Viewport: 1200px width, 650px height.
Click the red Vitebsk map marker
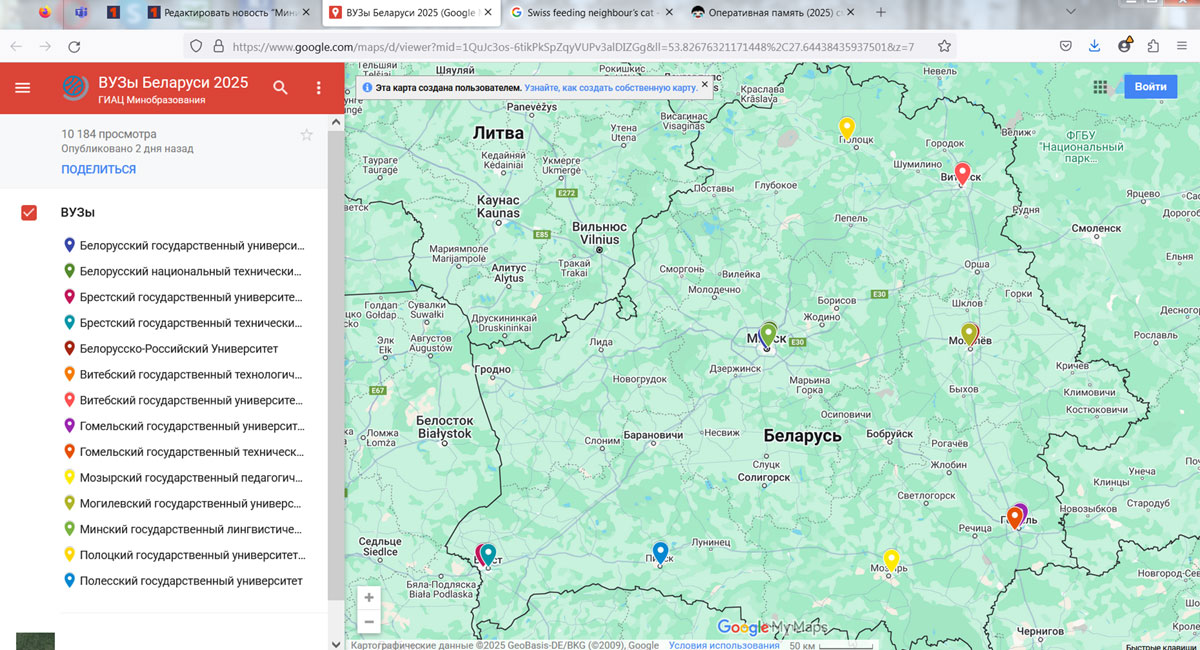tap(962, 173)
